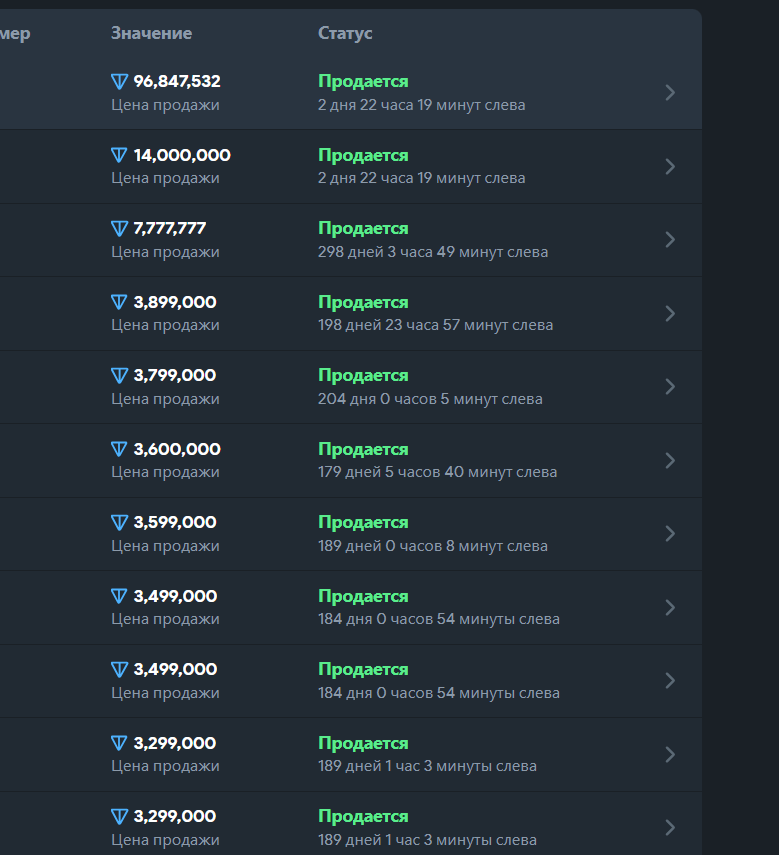
Task: Click the 3,799,000 price value
Action: (x=174, y=376)
